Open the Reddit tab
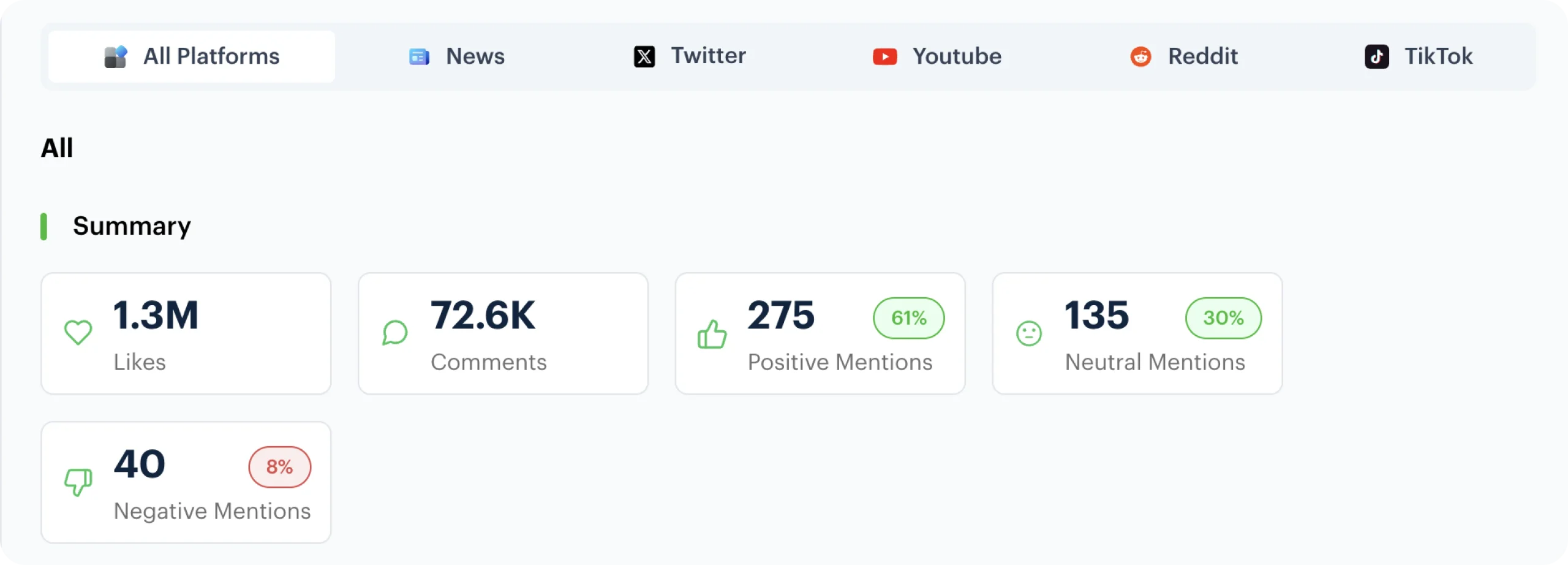 click(x=1184, y=56)
